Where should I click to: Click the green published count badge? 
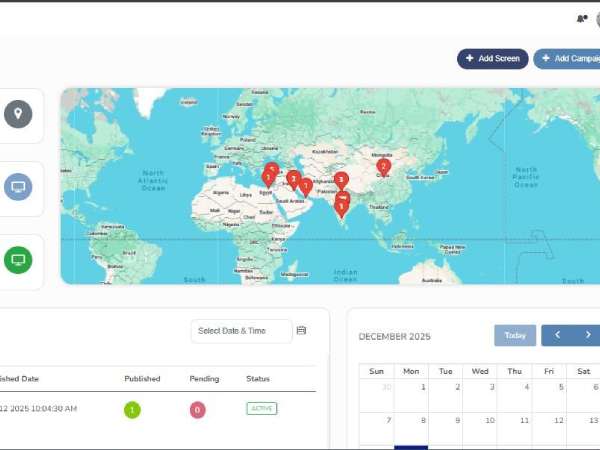pos(132,410)
